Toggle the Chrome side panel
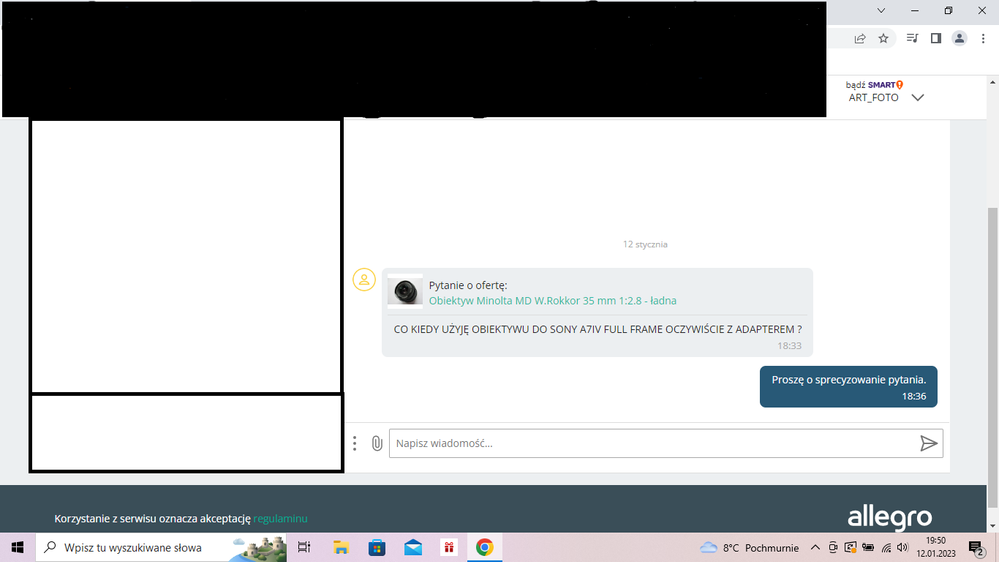This screenshot has width=999, height=562. coord(936,39)
